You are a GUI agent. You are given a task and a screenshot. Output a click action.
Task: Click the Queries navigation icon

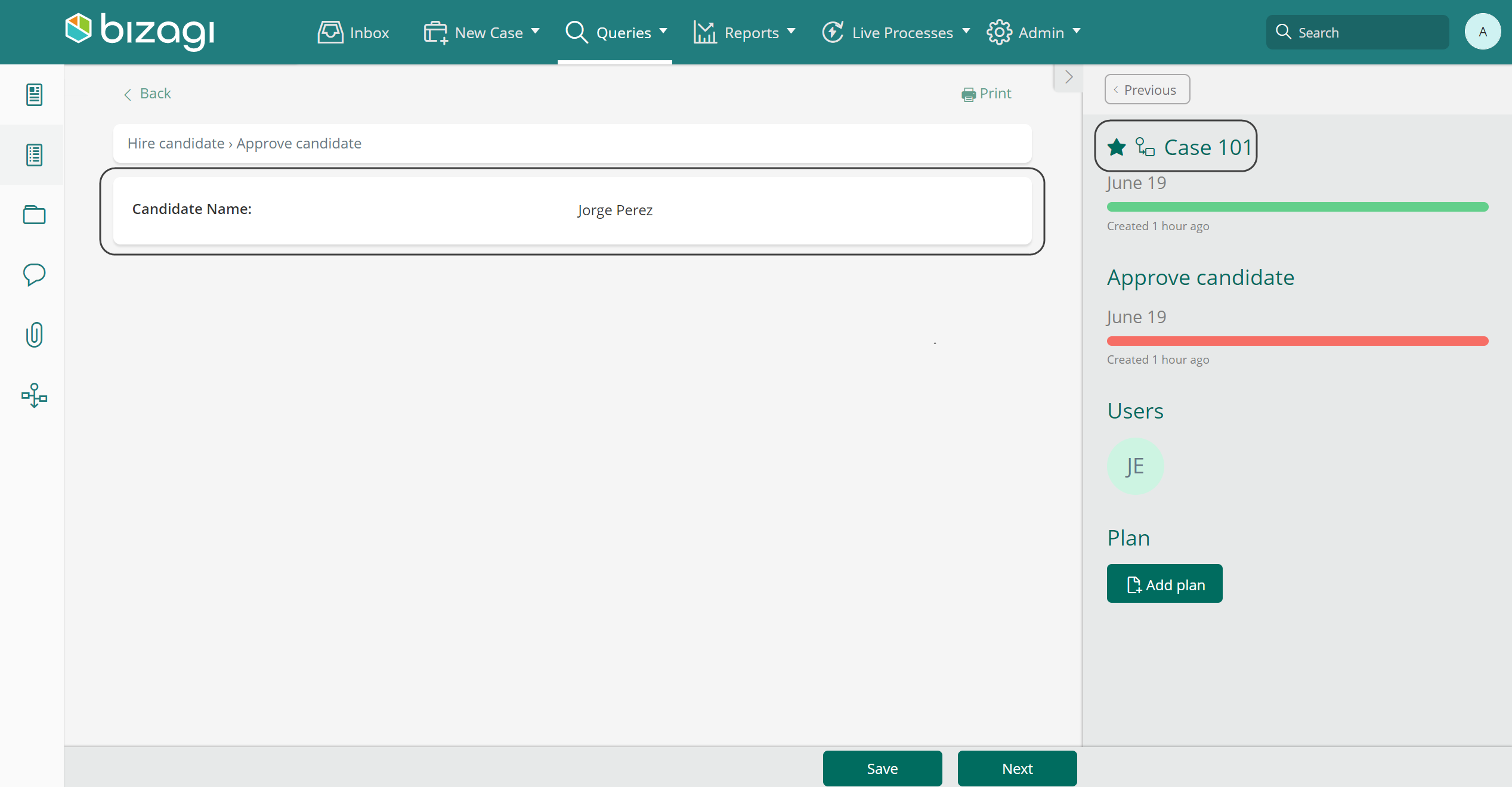tap(577, 32)
